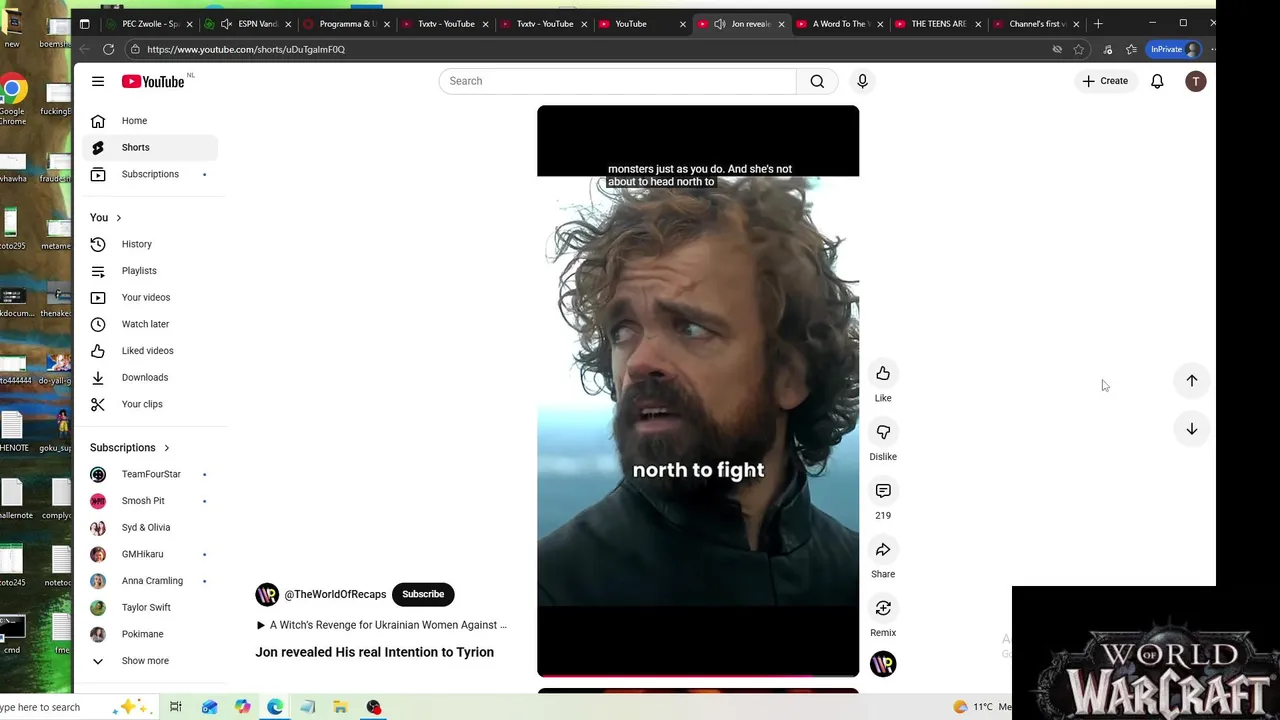1280x720 pixels.
Task: Open TheWorldOfRecaps channel avatar
Action: pyautogui.click(x=267, y=594)
